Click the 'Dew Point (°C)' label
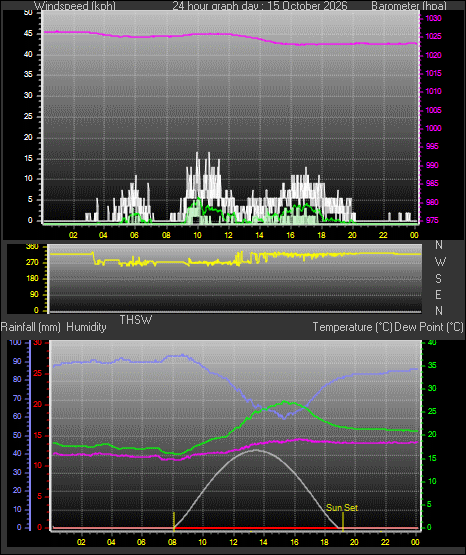This screenshot has width=466, height=555. [428, 327]
